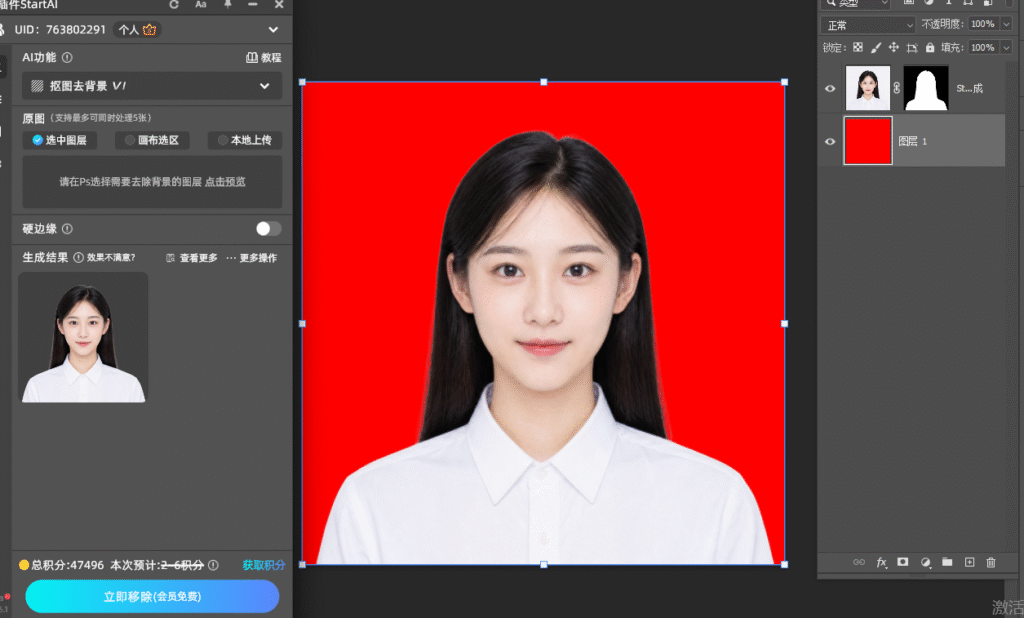
Task: Click the Aa font size icon
Action: (201, 5)
